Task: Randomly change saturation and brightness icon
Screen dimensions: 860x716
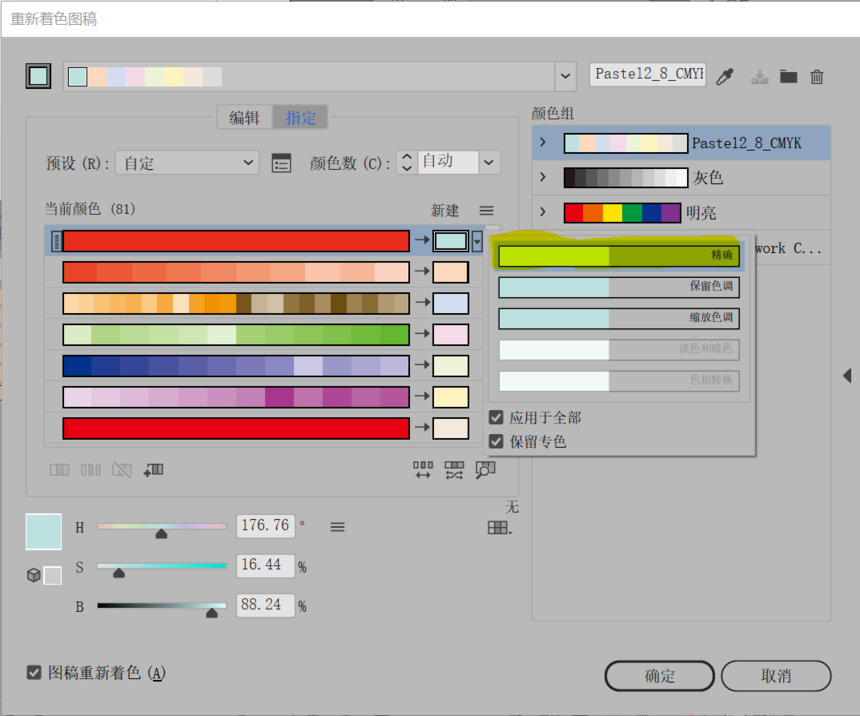Action: coord(454,470)
